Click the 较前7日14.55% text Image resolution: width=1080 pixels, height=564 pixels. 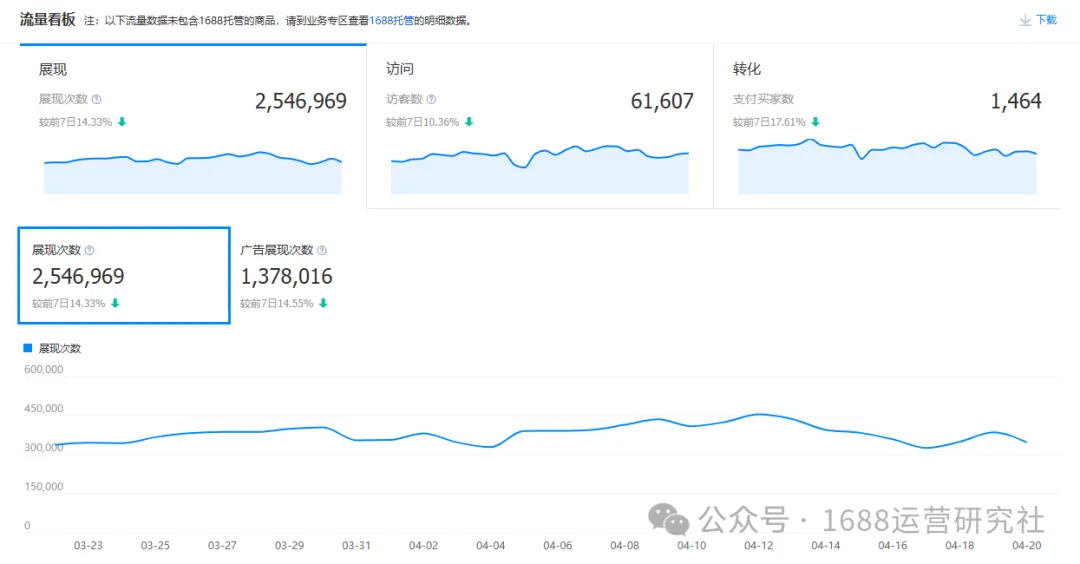click(x=277, y=304)
